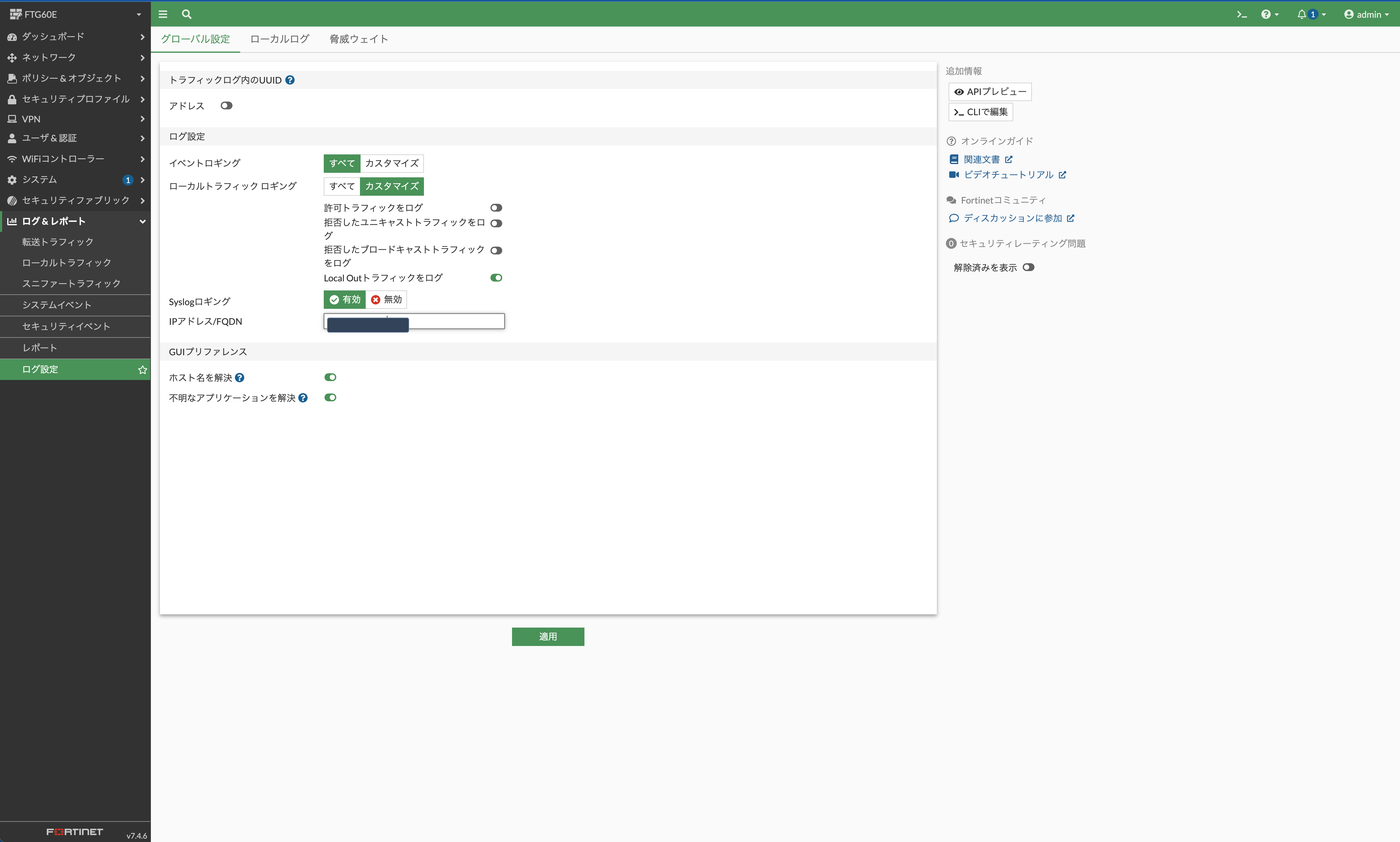Switch to ローカルログ tab
This screenshot has height=842, width=1400.
pyautogui.click(x=279, y=39)
